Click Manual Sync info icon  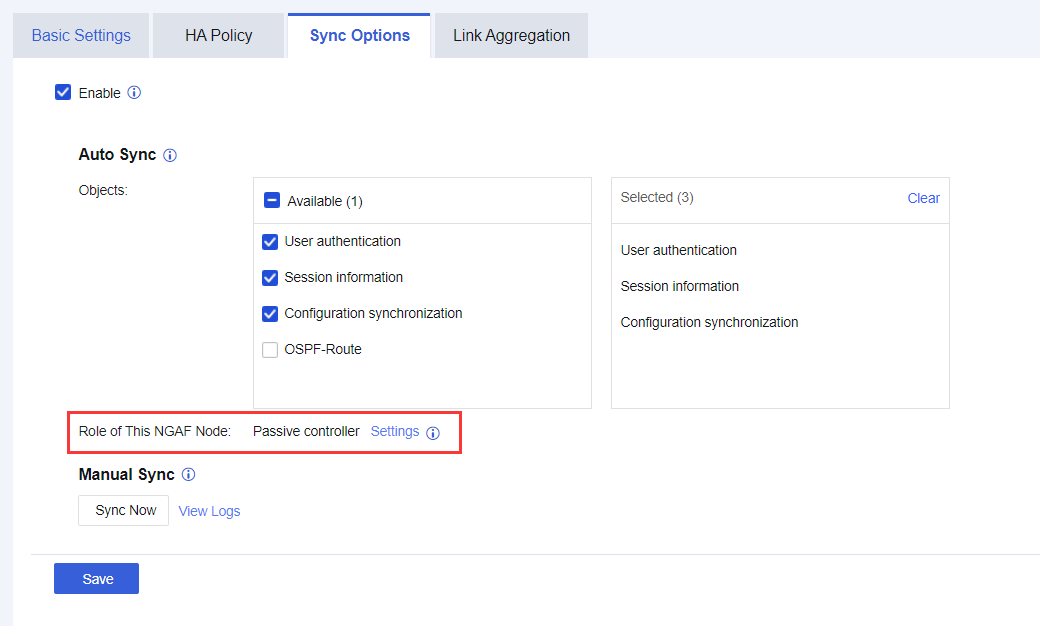pyautogui.click(x=188, y=475)
